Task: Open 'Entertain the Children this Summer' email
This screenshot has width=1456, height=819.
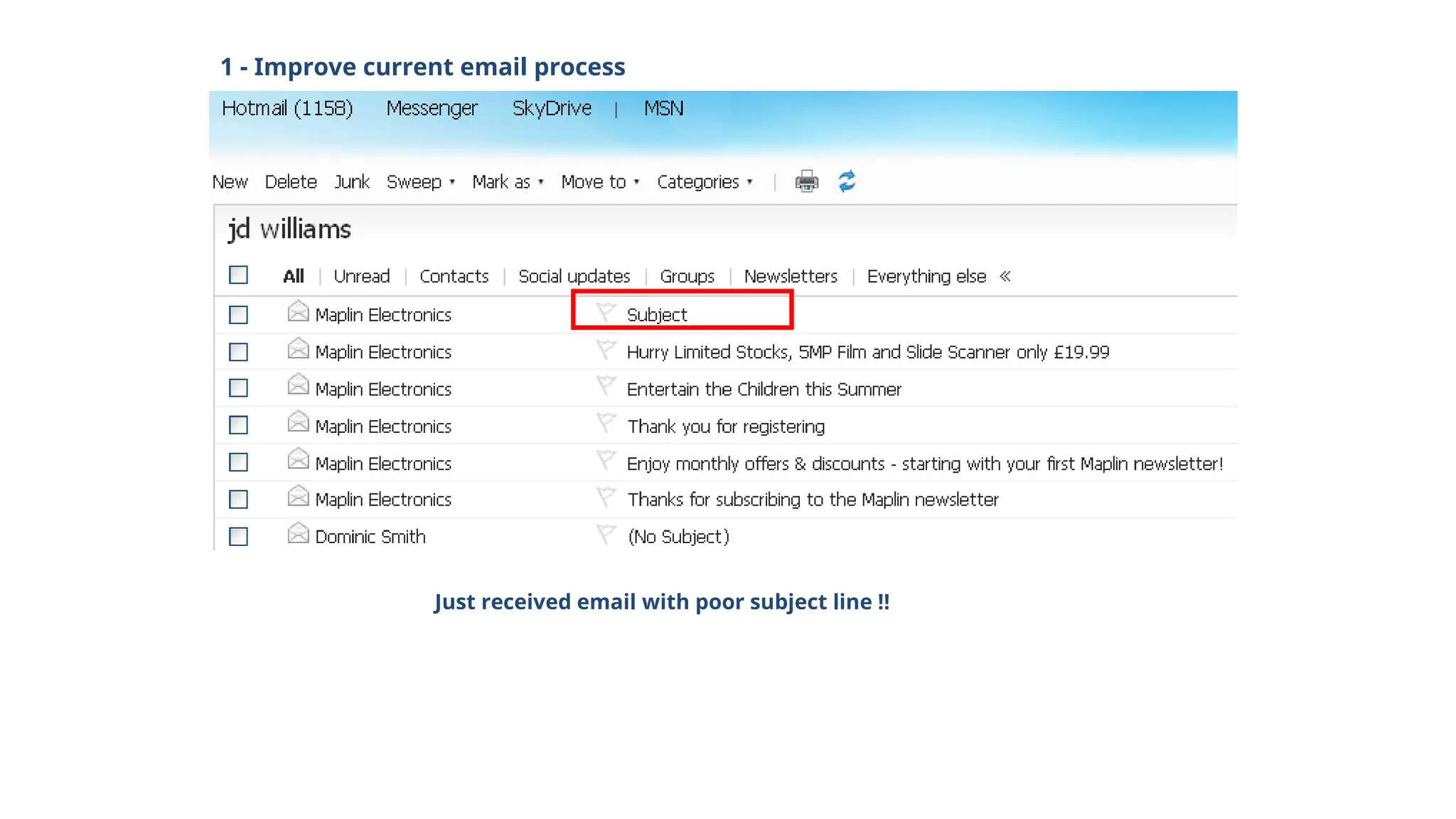Action: pyautogui.click(x=764, y=389)
